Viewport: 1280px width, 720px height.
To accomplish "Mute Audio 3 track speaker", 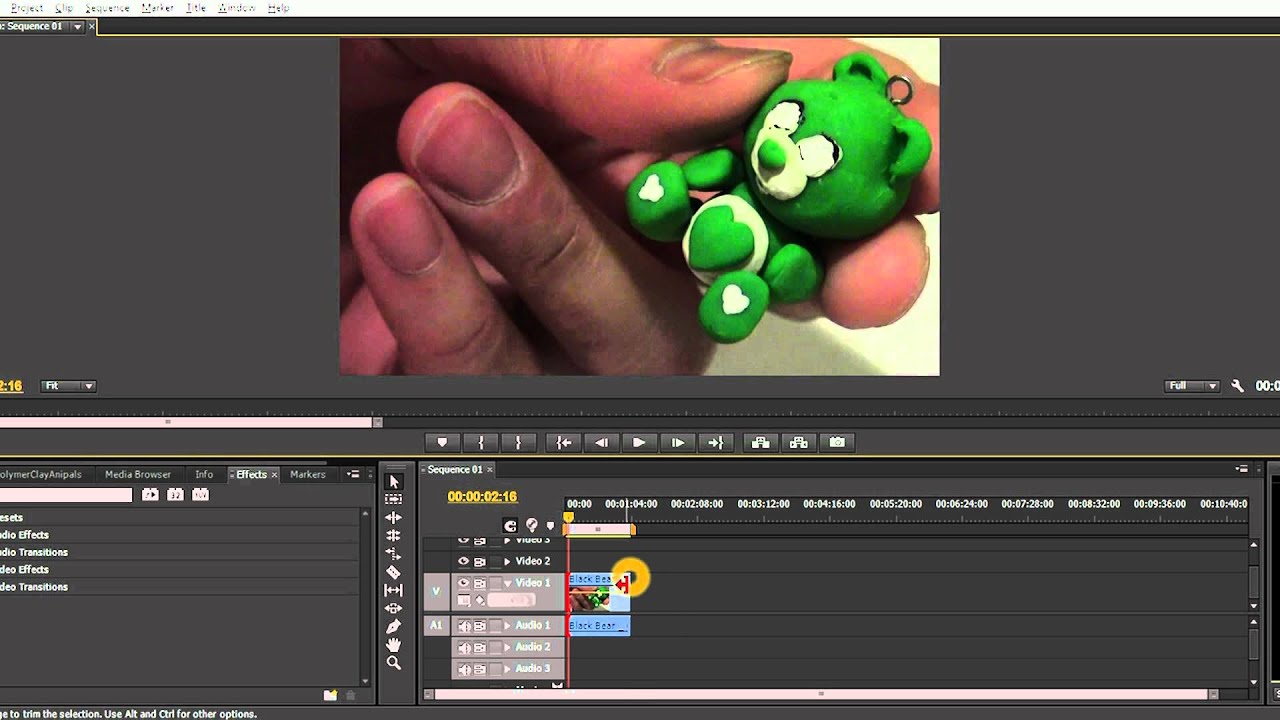I will (x=463, y=669).
